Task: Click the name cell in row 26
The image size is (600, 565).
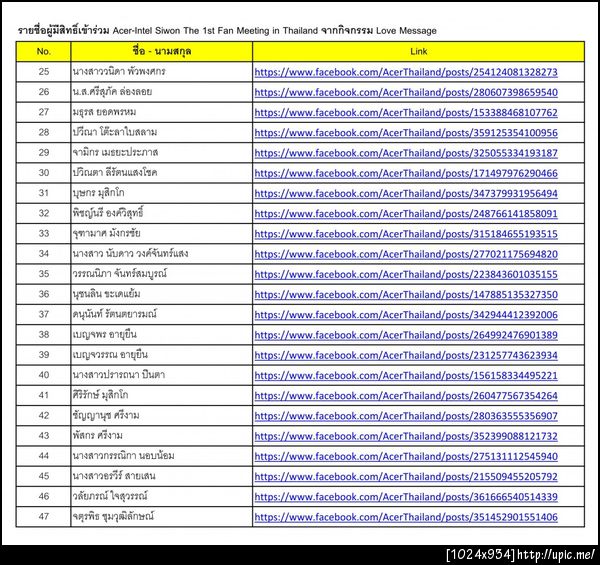Action: click(161, 92)
